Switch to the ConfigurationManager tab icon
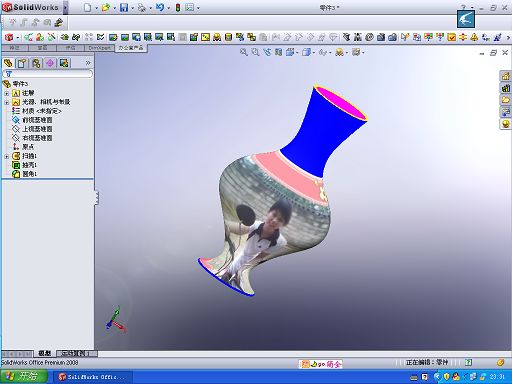Image resolution: width=512 pixels, height=384 pixels. pyautogui.click(x=36, y=63)
